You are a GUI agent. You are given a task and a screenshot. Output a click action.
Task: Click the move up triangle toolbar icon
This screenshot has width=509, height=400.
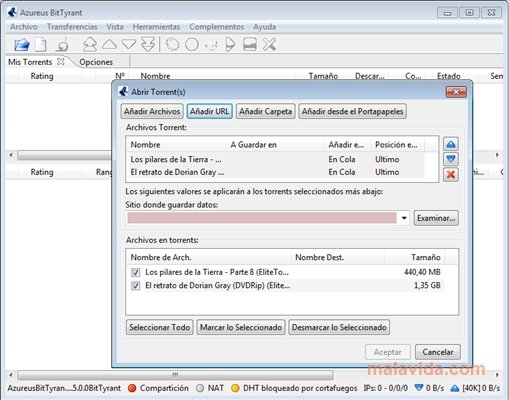coord(109,44)
